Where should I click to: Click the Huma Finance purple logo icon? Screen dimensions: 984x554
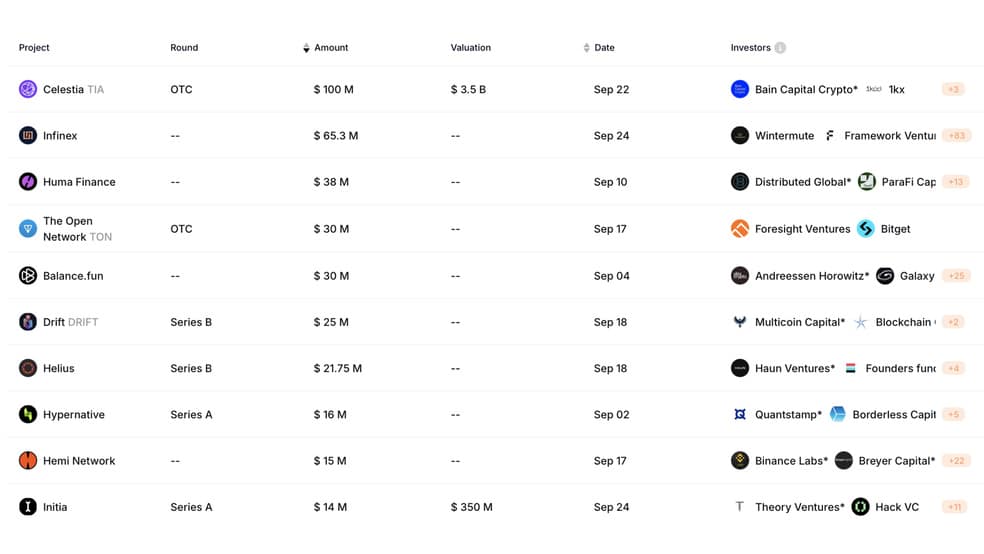[x=28, y=182]
